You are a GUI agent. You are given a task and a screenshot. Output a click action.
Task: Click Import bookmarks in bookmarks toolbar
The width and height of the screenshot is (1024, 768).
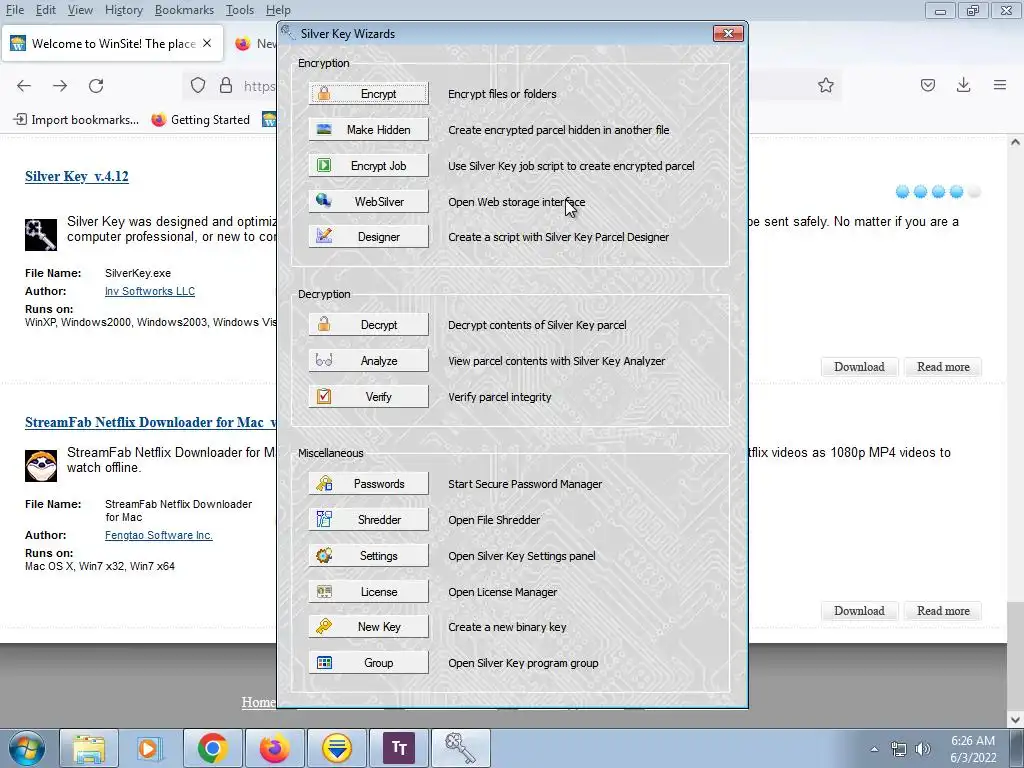(76, 120)
